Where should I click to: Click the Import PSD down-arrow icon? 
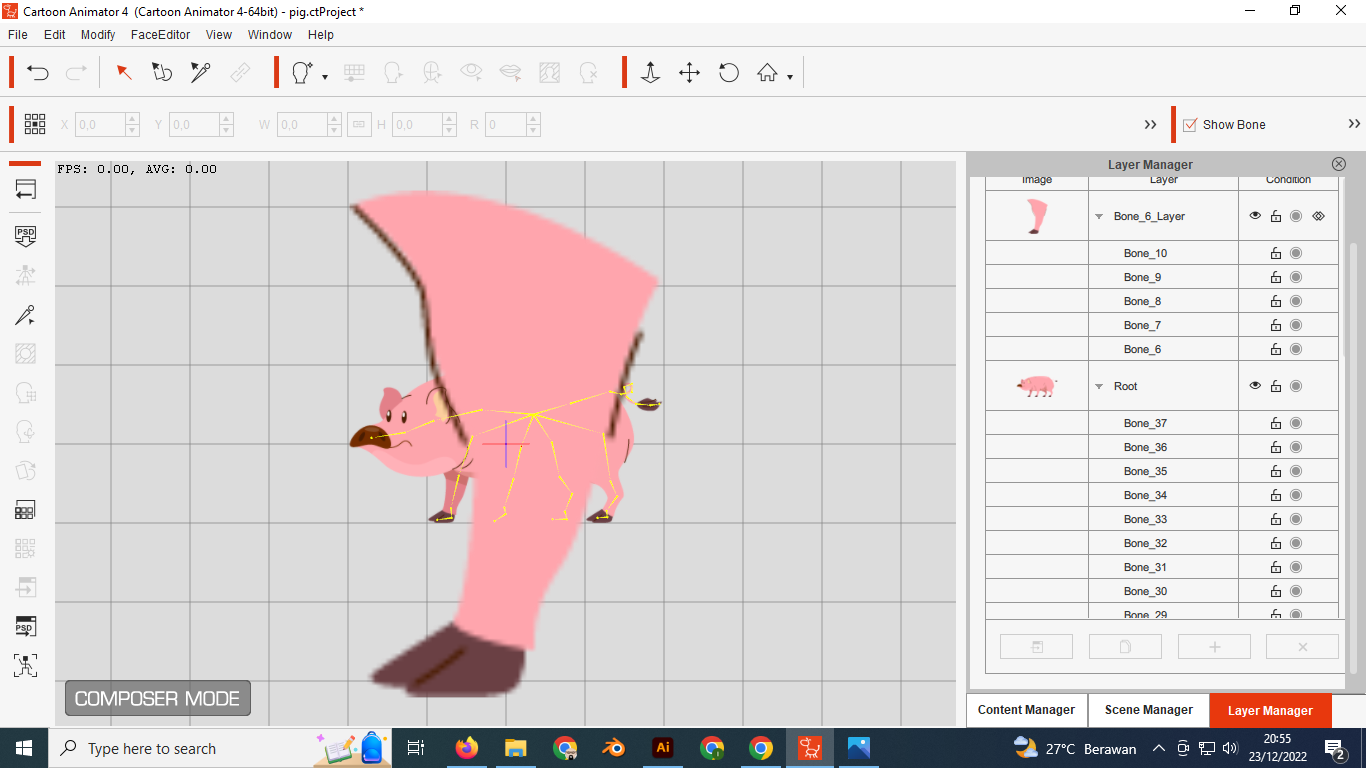26,237
